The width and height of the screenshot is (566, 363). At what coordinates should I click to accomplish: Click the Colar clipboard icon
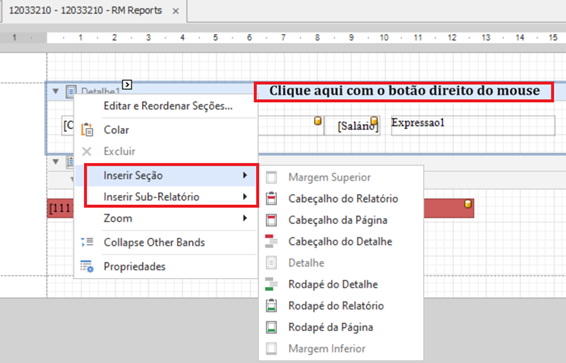tap(87, 130)
